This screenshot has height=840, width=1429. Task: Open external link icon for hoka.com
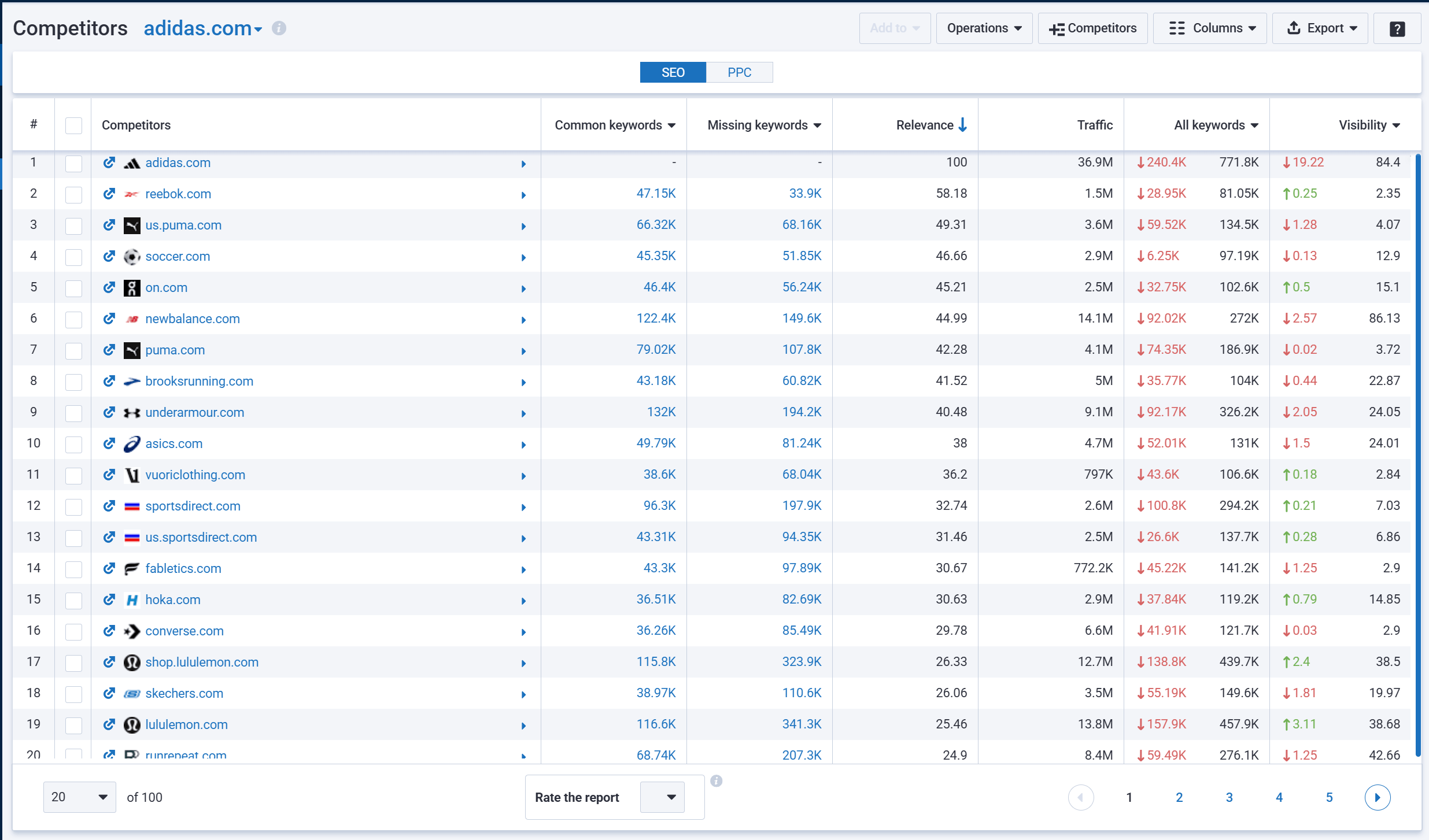[109, 600]
